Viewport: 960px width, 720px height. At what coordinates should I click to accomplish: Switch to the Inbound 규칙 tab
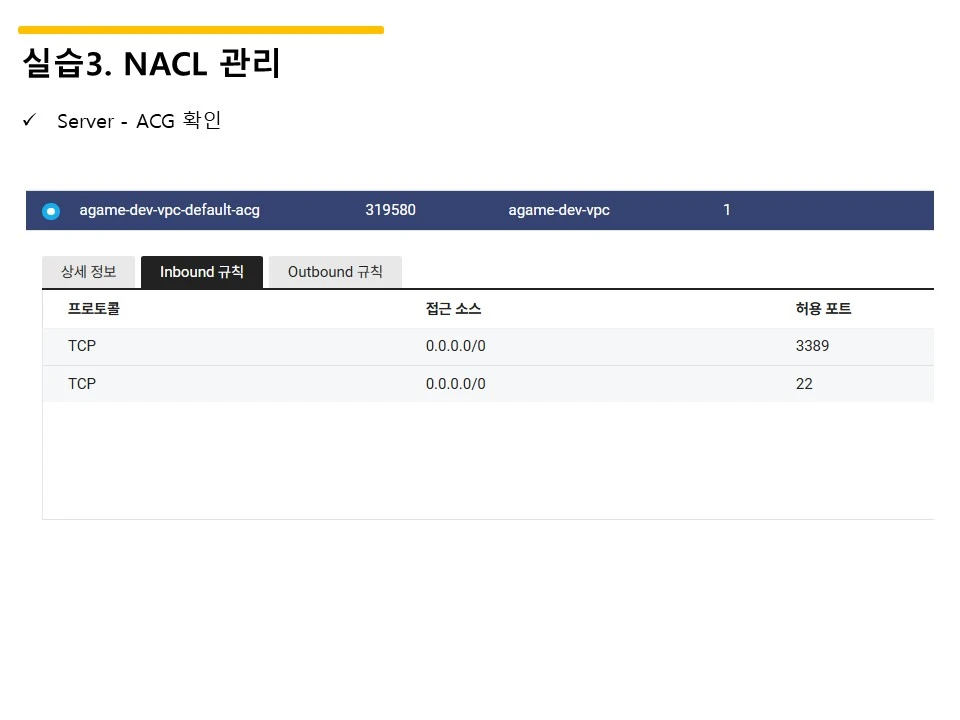[202, 272]
